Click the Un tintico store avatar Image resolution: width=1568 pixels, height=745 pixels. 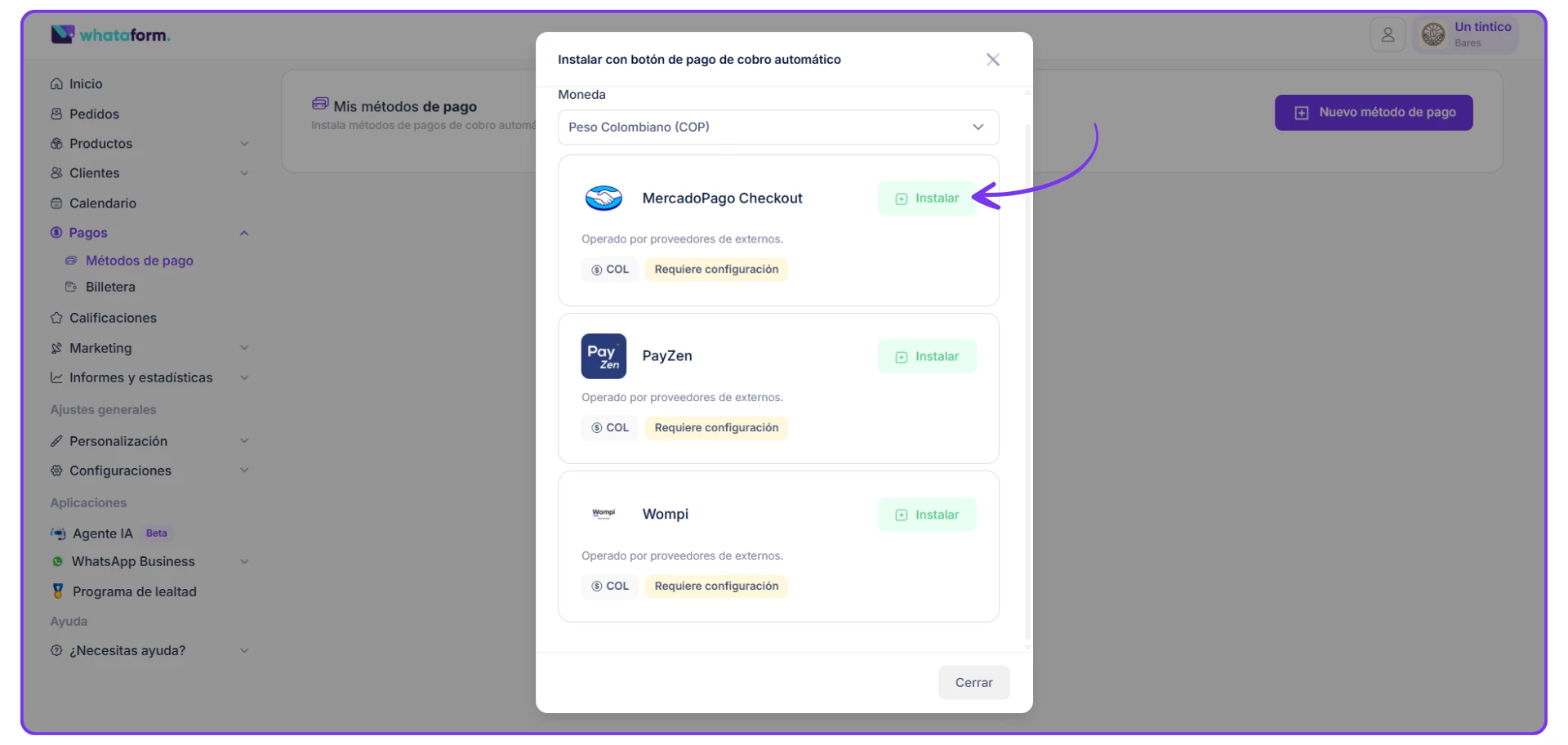click(1433, 34)
